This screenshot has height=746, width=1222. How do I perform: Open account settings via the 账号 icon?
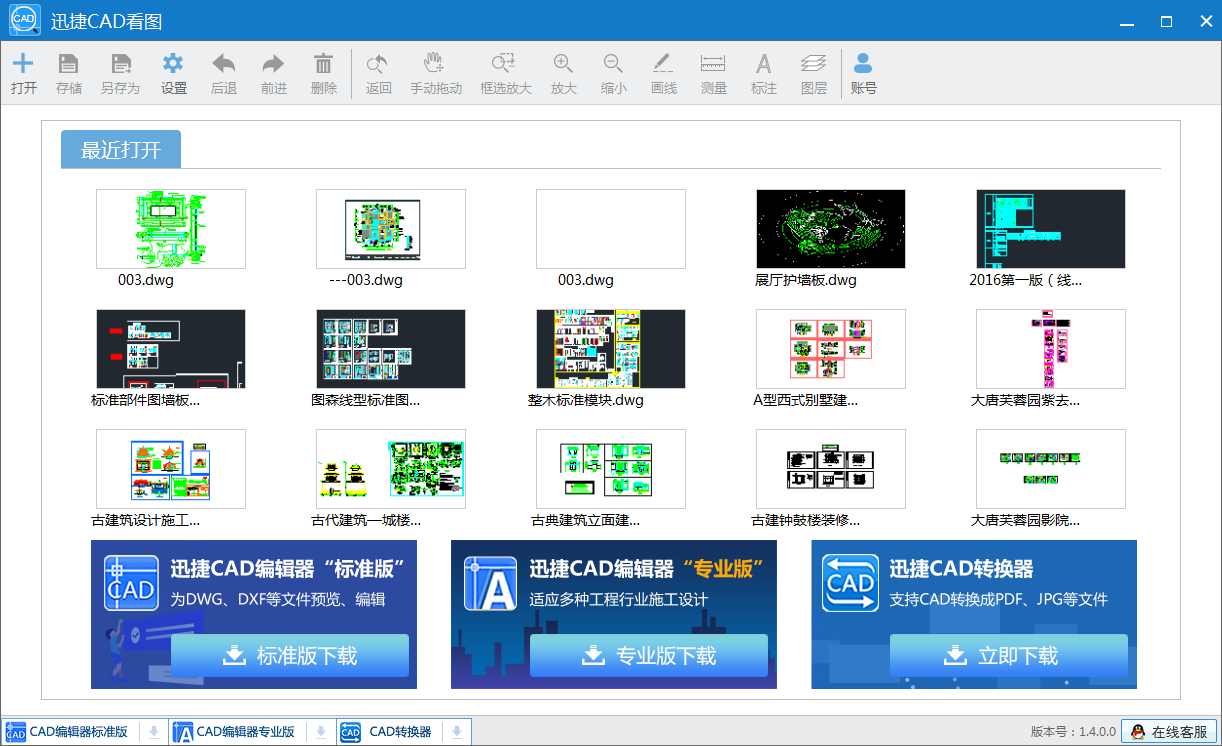coord(862,73)
